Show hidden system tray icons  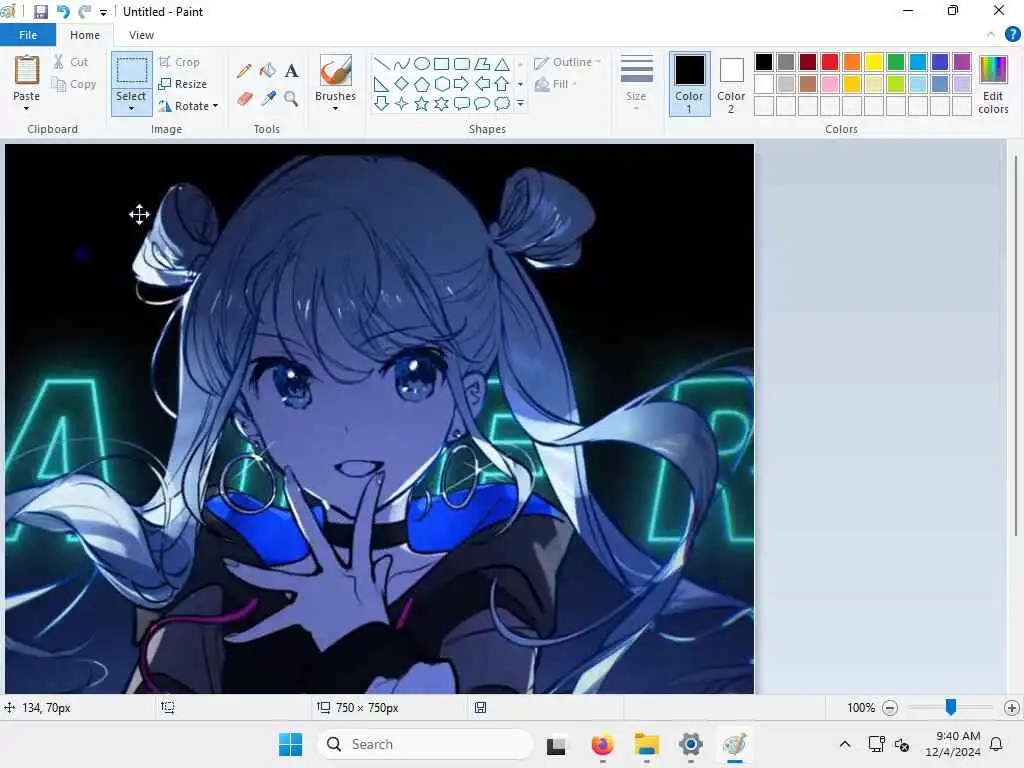point(844,744)
